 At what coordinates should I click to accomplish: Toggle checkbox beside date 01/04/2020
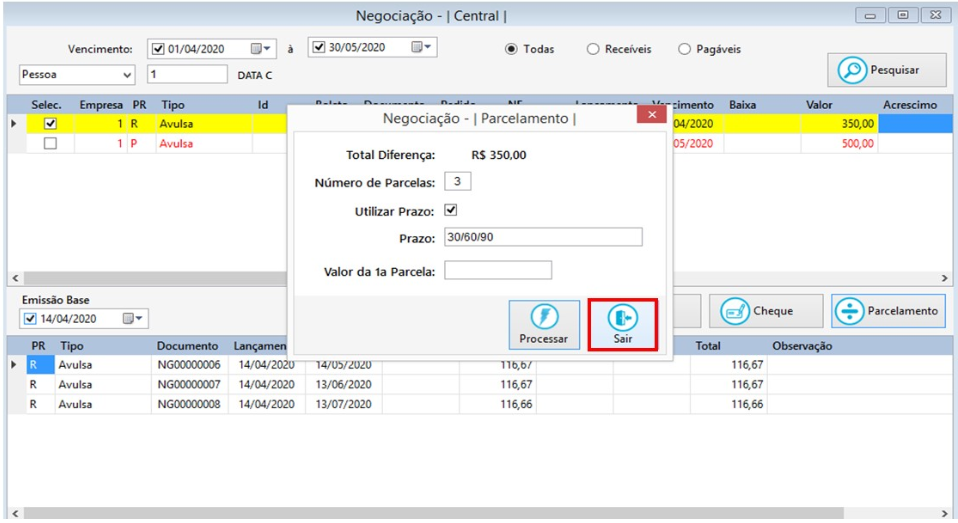pyautogui.click(x=158, y=49)
